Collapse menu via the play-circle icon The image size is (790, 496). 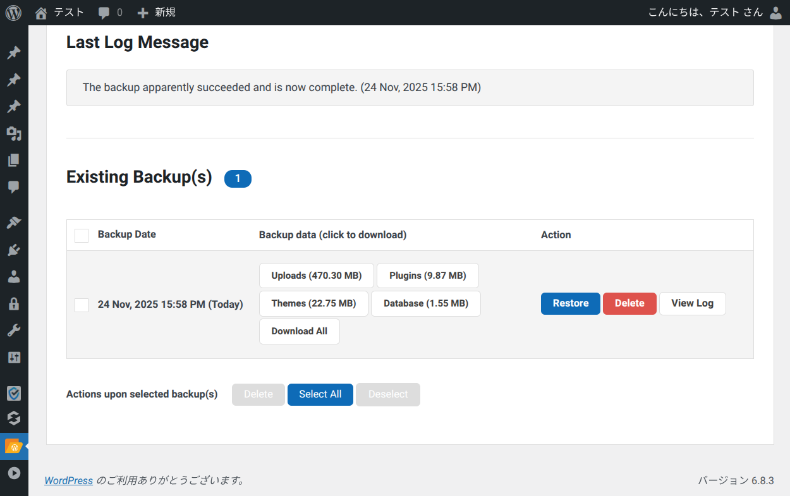(14, 473)
